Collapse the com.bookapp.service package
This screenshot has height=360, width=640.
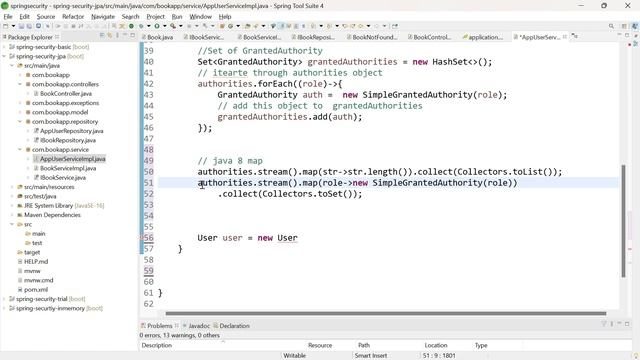(x=20, y=150)
